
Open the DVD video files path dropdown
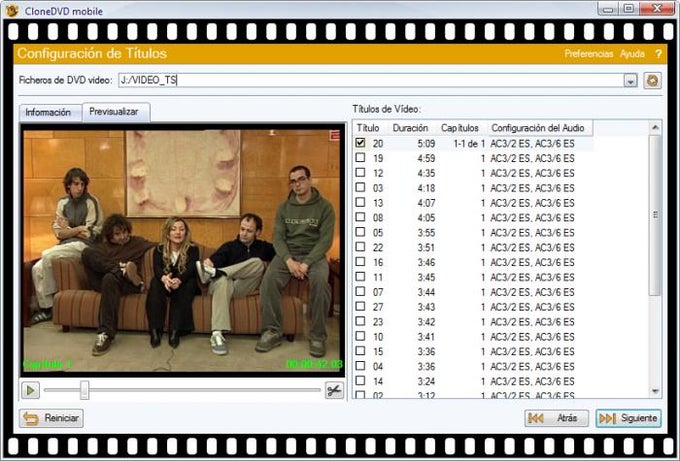click(631, 81)
